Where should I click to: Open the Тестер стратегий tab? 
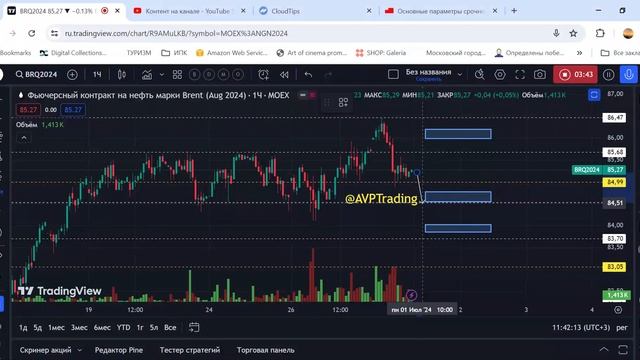pyautogui.click(x=190, y=350)
